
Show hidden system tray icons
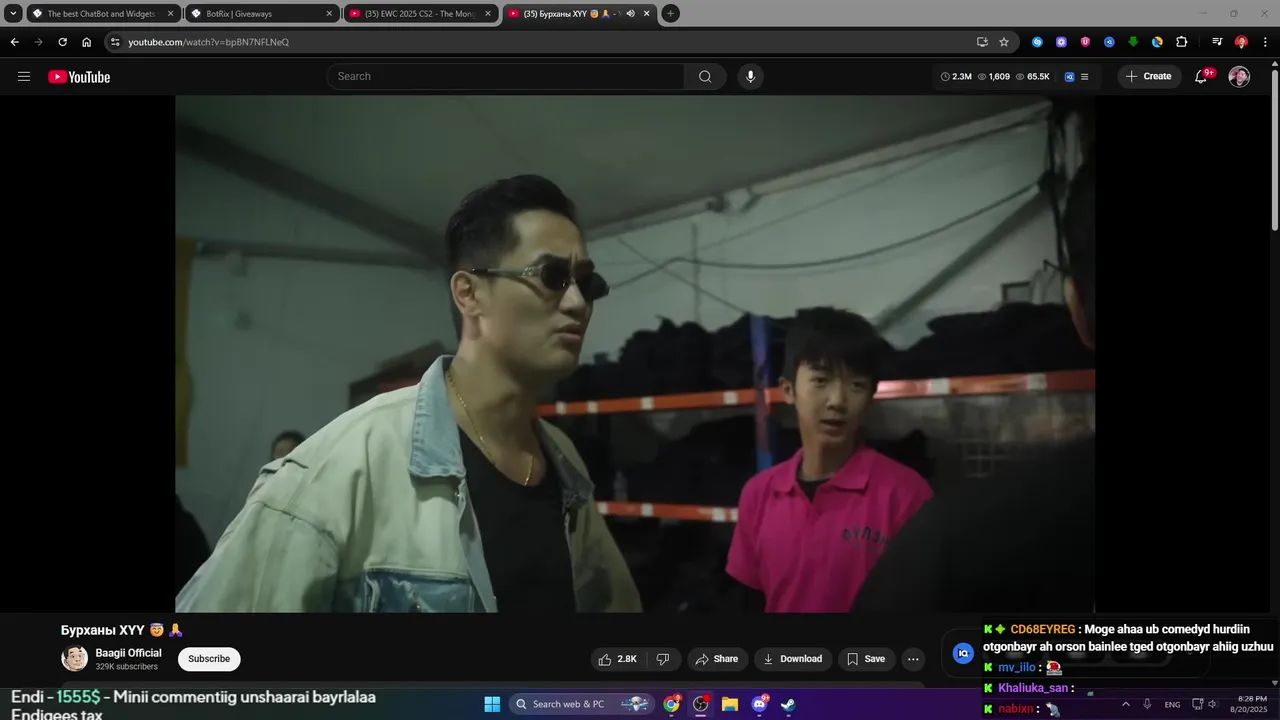[x=1125, y=704]
